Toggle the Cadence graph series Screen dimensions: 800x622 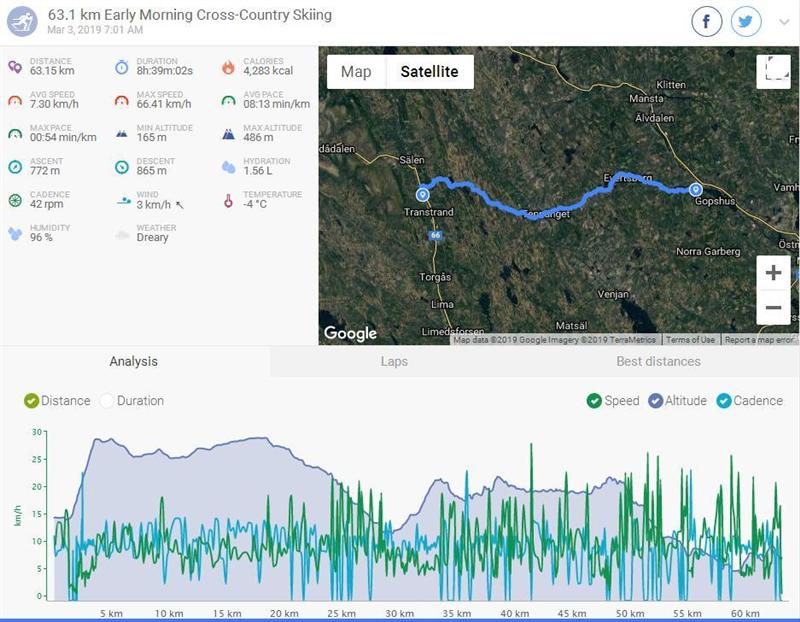[749, 401]
